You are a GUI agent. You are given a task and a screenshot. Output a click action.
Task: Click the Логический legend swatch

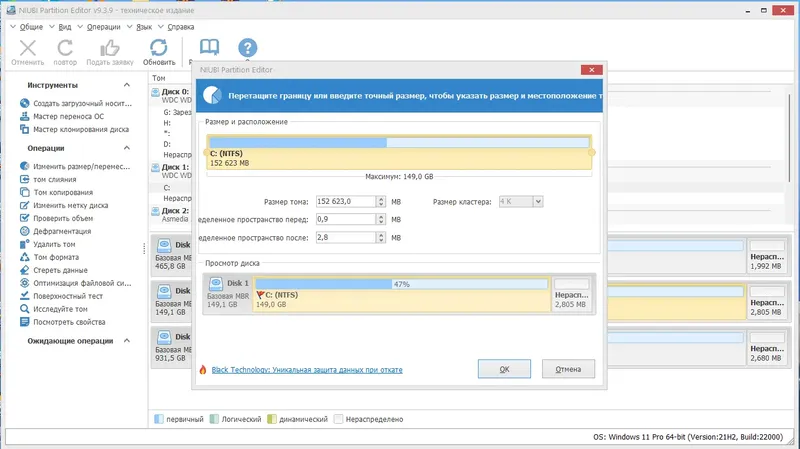[214, 419]
